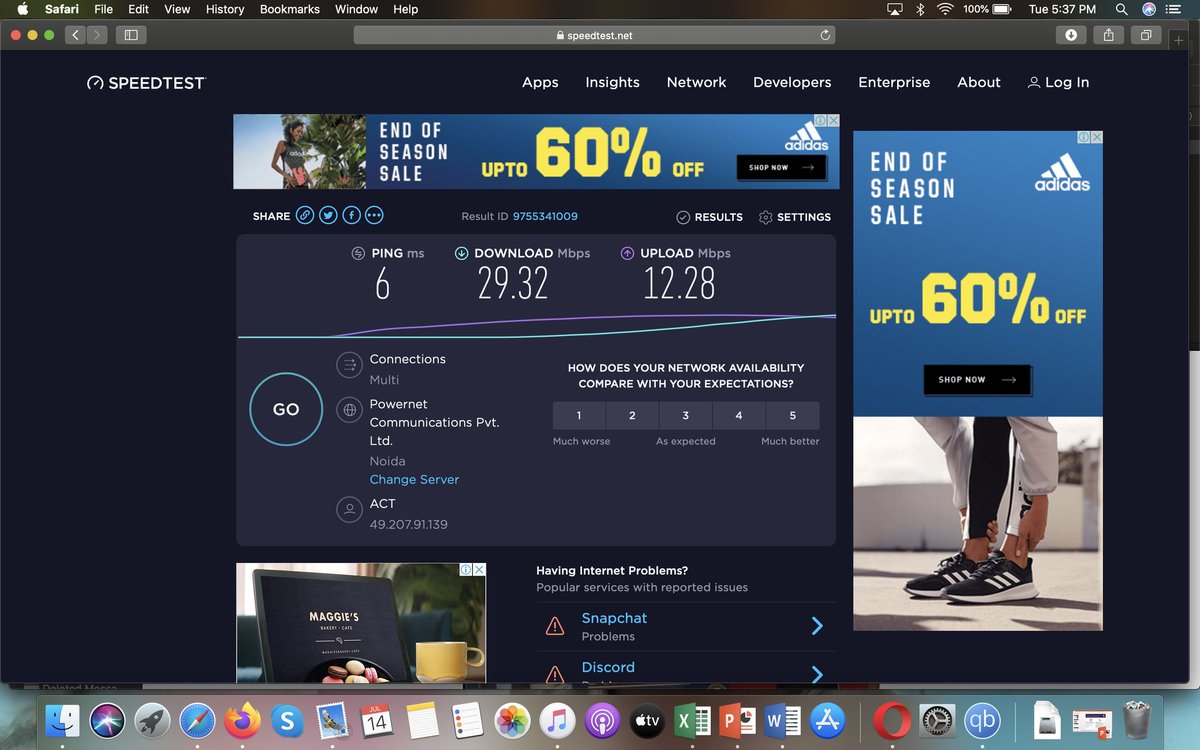Open Opera browser from the Dock

pyautogui.click(x=891, y=720)
